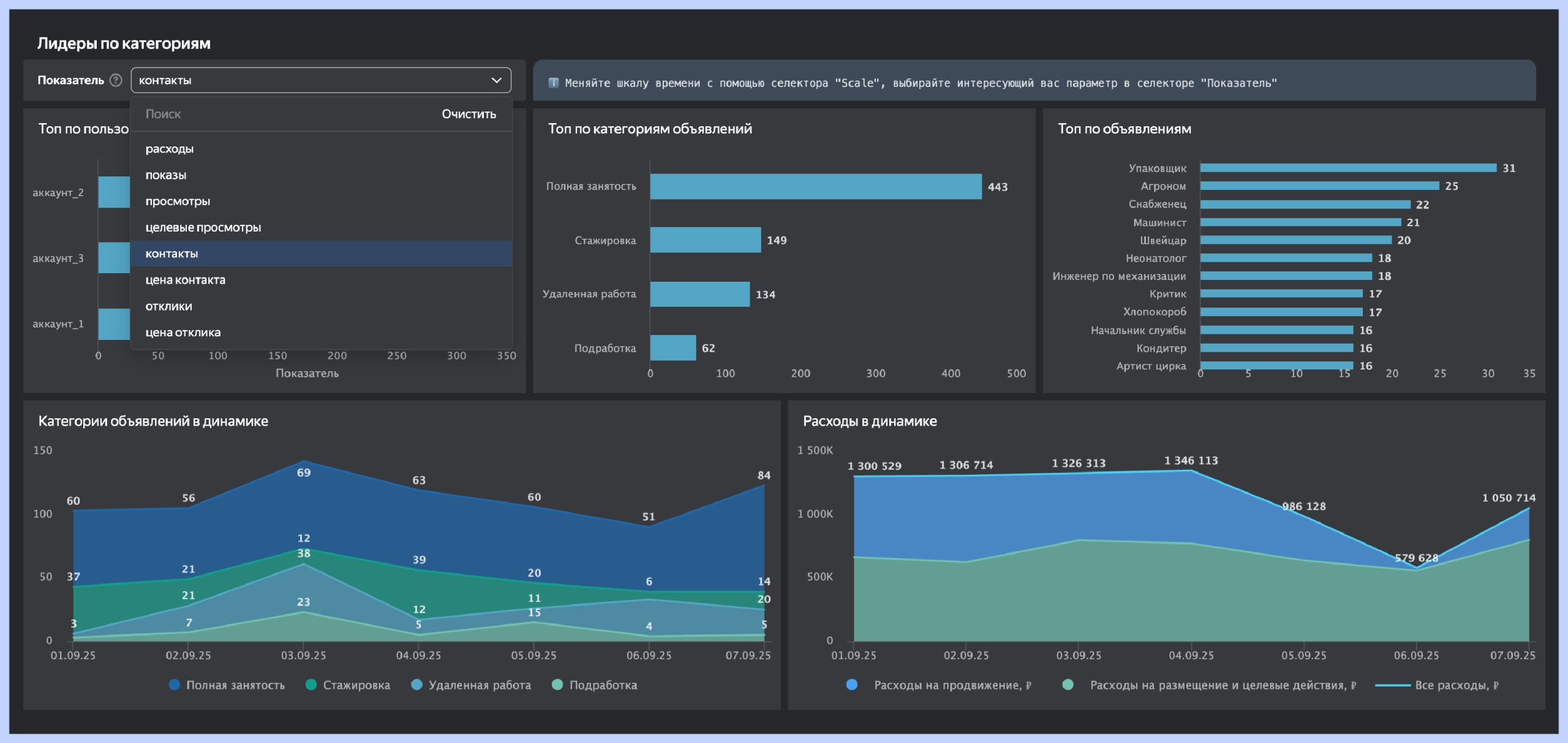Toggle the Все расходы line legend
This screenshot has width=1568, height=743.
(x=1393, y=685)
